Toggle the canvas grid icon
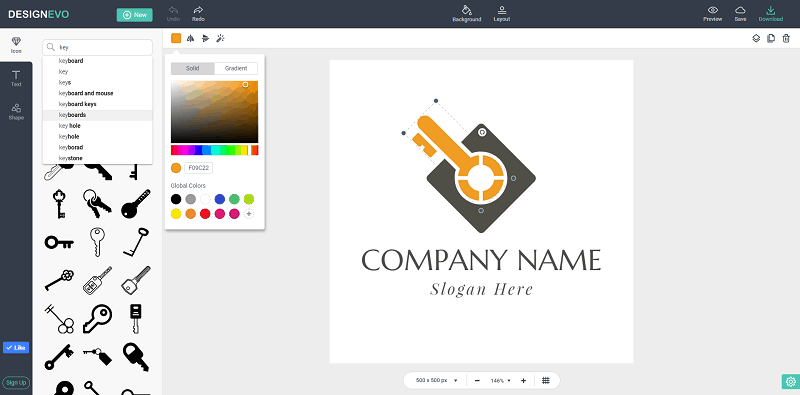This screenshot has width=800, height=395. click(x=545, y=380)
